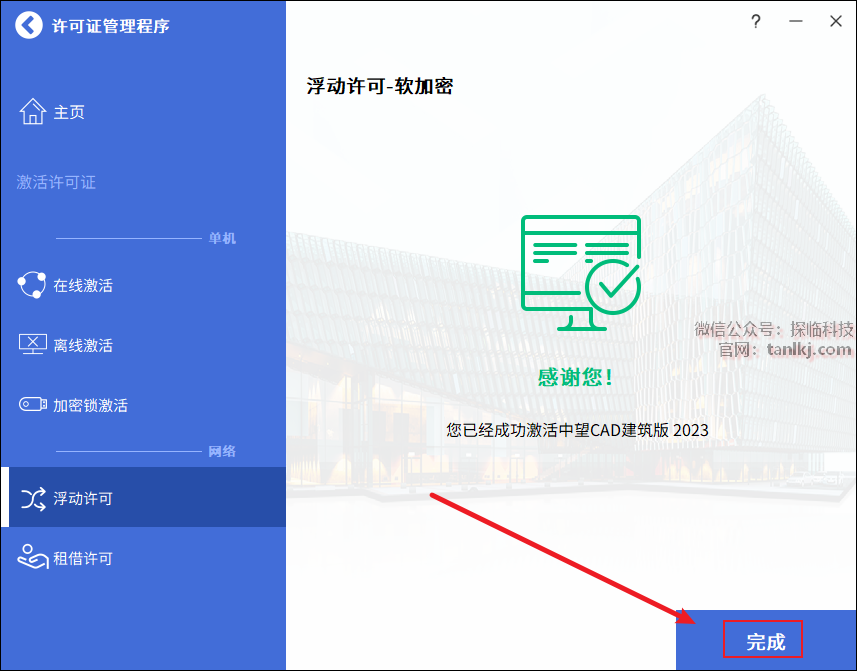Click the 您已经成功激活中望CAD建筑版 2023 message
857x671 pixels.
[577, 430]
